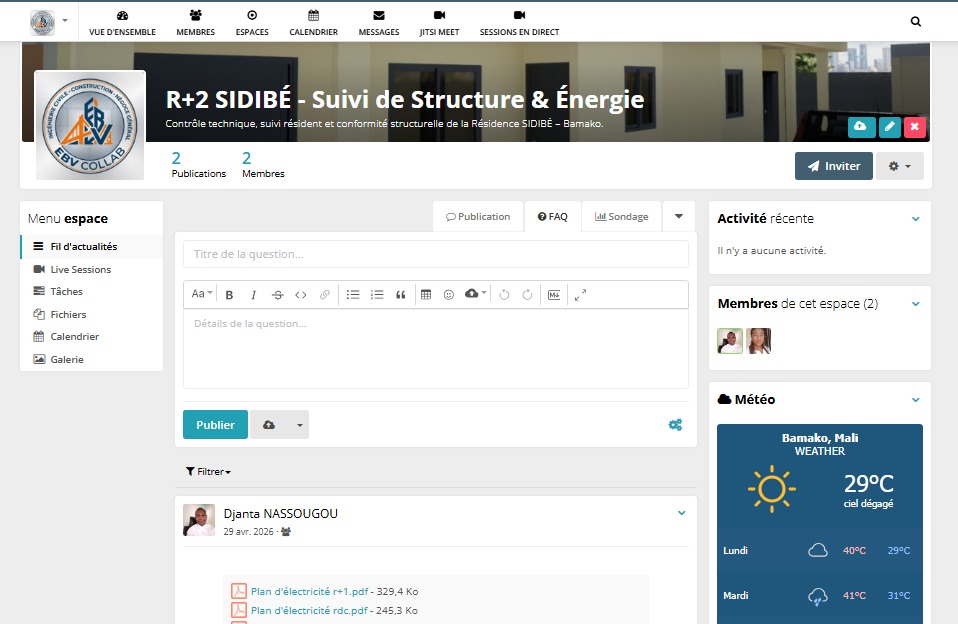Collapse the Membres de cet espace panel
Screen dimensions: 958x624
[x=915, y=304]
